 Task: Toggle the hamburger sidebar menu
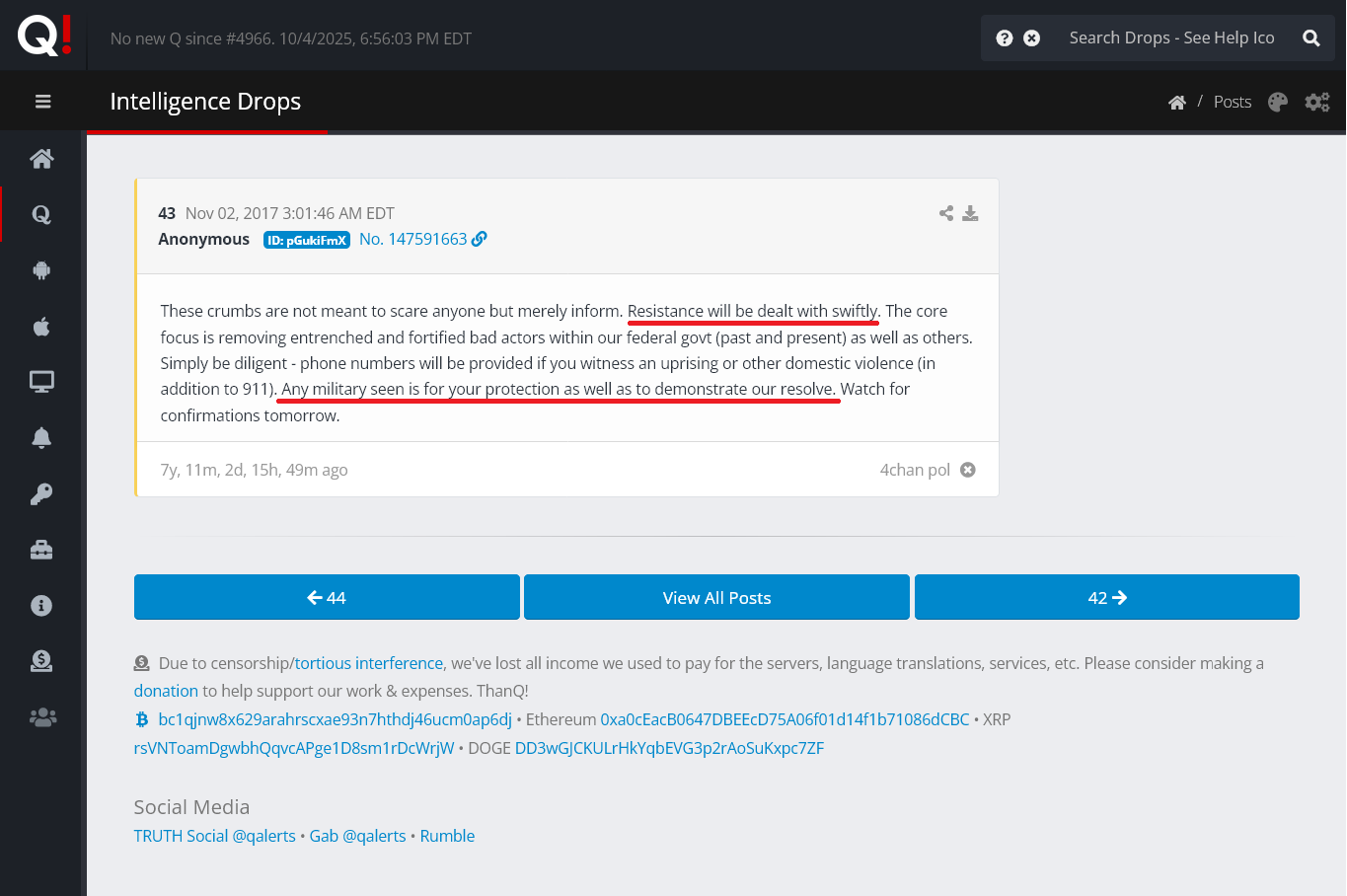tap(42, 102)
